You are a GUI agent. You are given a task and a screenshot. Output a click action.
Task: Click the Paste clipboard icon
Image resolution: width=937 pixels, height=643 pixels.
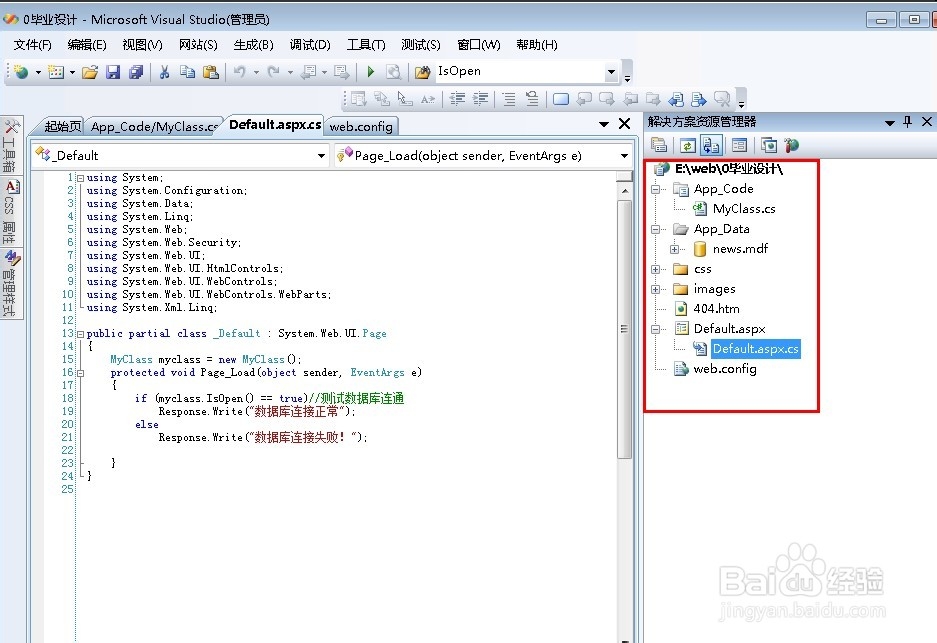[x=211, y=72]
